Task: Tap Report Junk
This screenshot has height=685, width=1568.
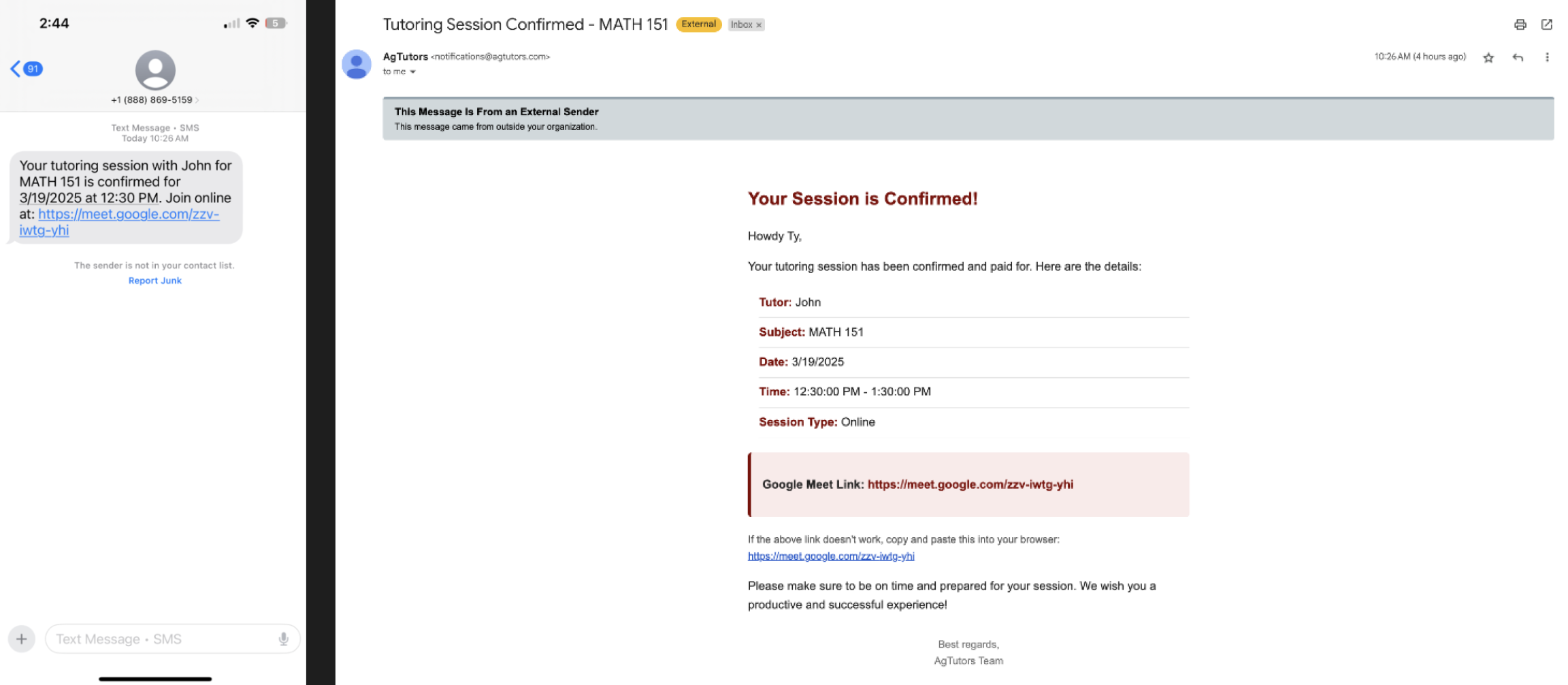Action: click(x=155, y=281)
